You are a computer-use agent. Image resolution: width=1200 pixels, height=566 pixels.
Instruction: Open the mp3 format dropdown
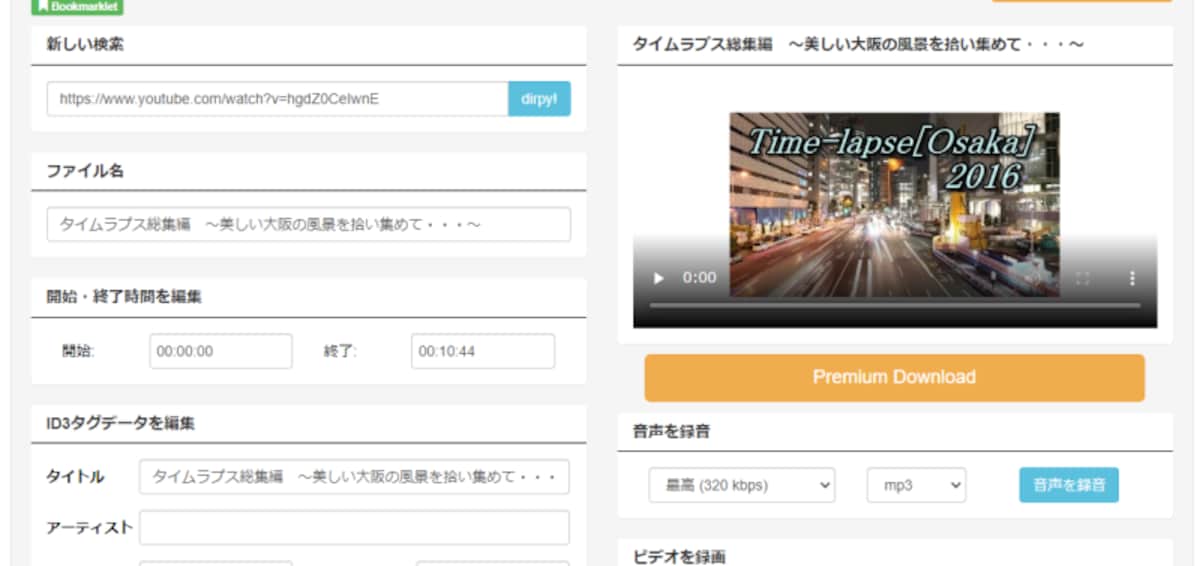(916, 485)
